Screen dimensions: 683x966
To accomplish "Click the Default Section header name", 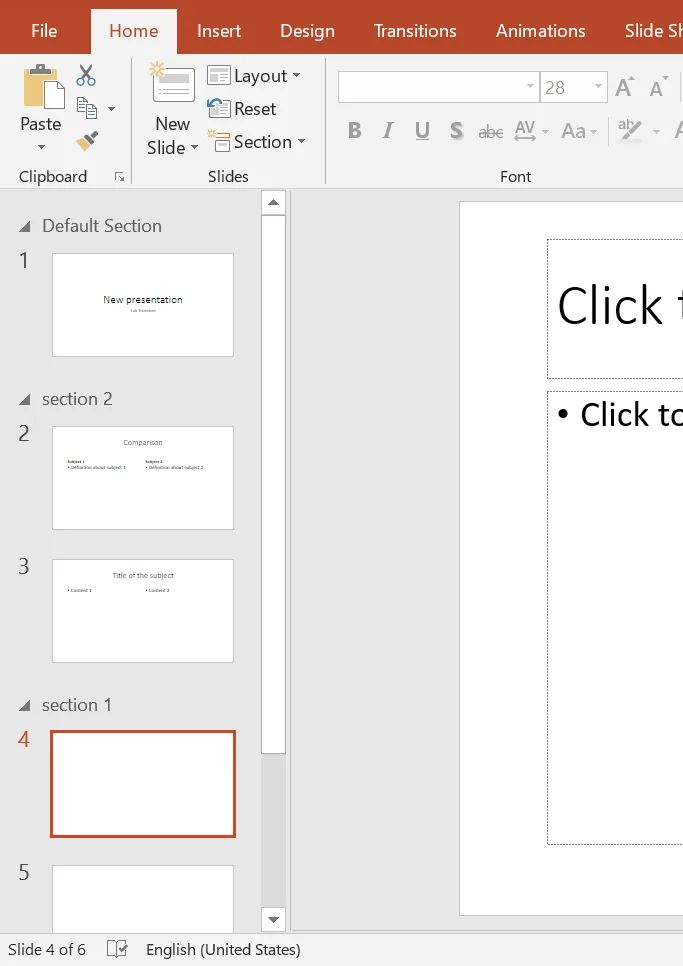I will coord(102,226).
